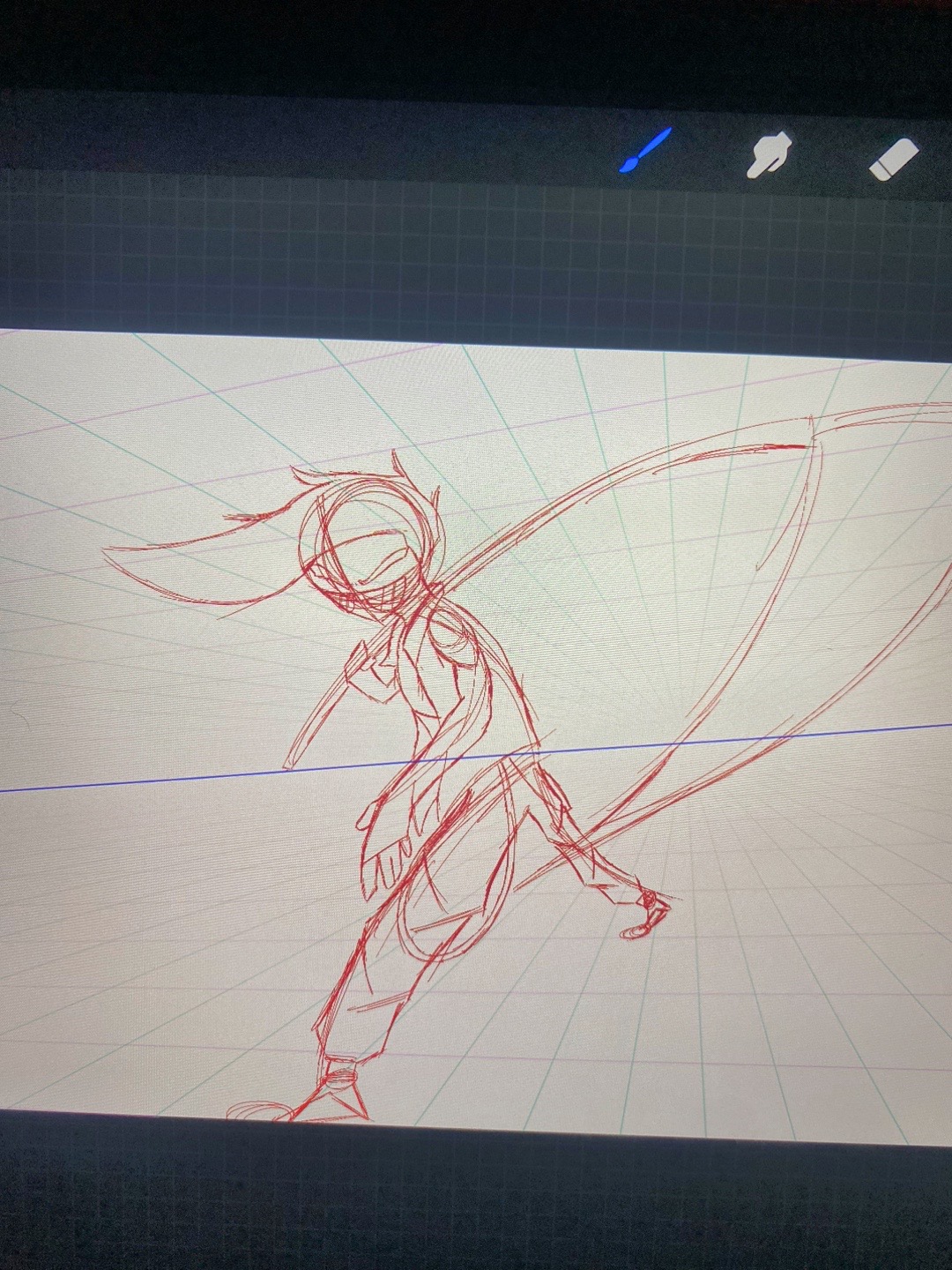Select the Eraser tool
The image size is (952, 1270).
click(894, 161)
